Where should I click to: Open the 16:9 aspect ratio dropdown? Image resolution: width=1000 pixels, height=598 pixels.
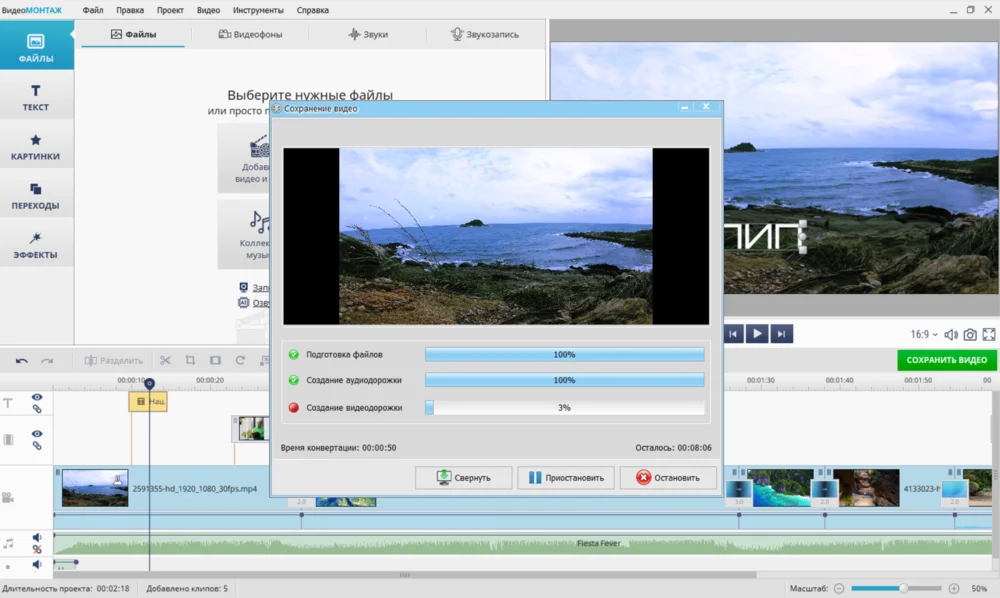tap(924, 334)
